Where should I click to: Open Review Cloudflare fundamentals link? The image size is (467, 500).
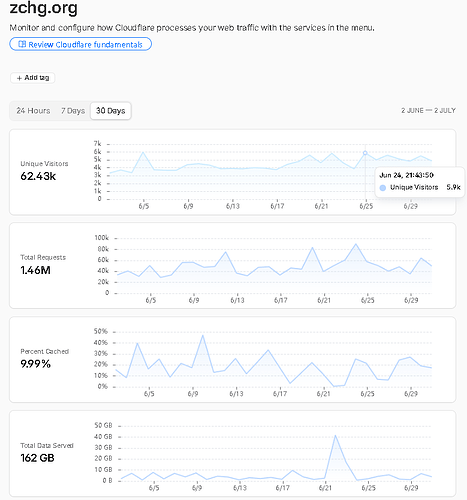tap(81, 44)
